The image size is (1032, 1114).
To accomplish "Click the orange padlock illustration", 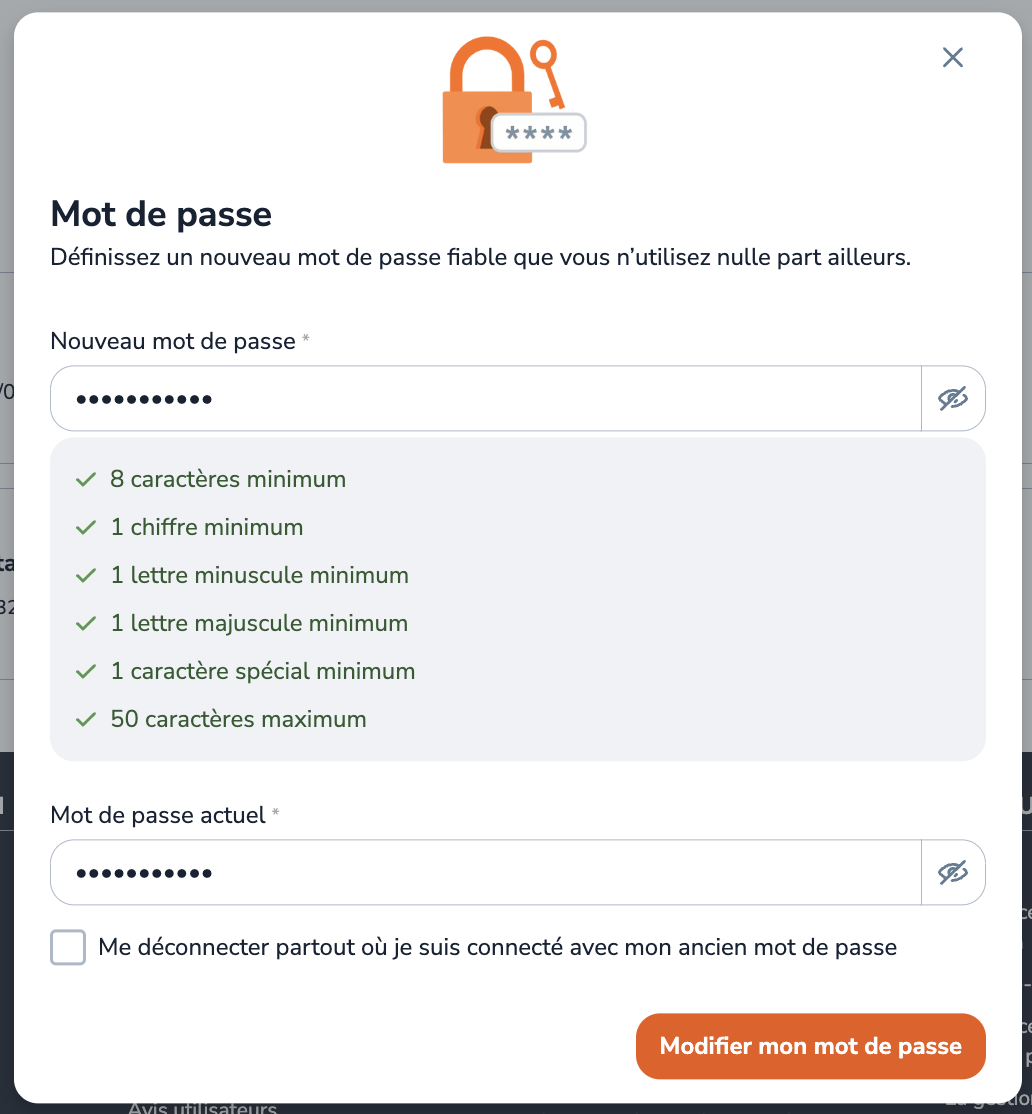I will (x=487, y=101).
